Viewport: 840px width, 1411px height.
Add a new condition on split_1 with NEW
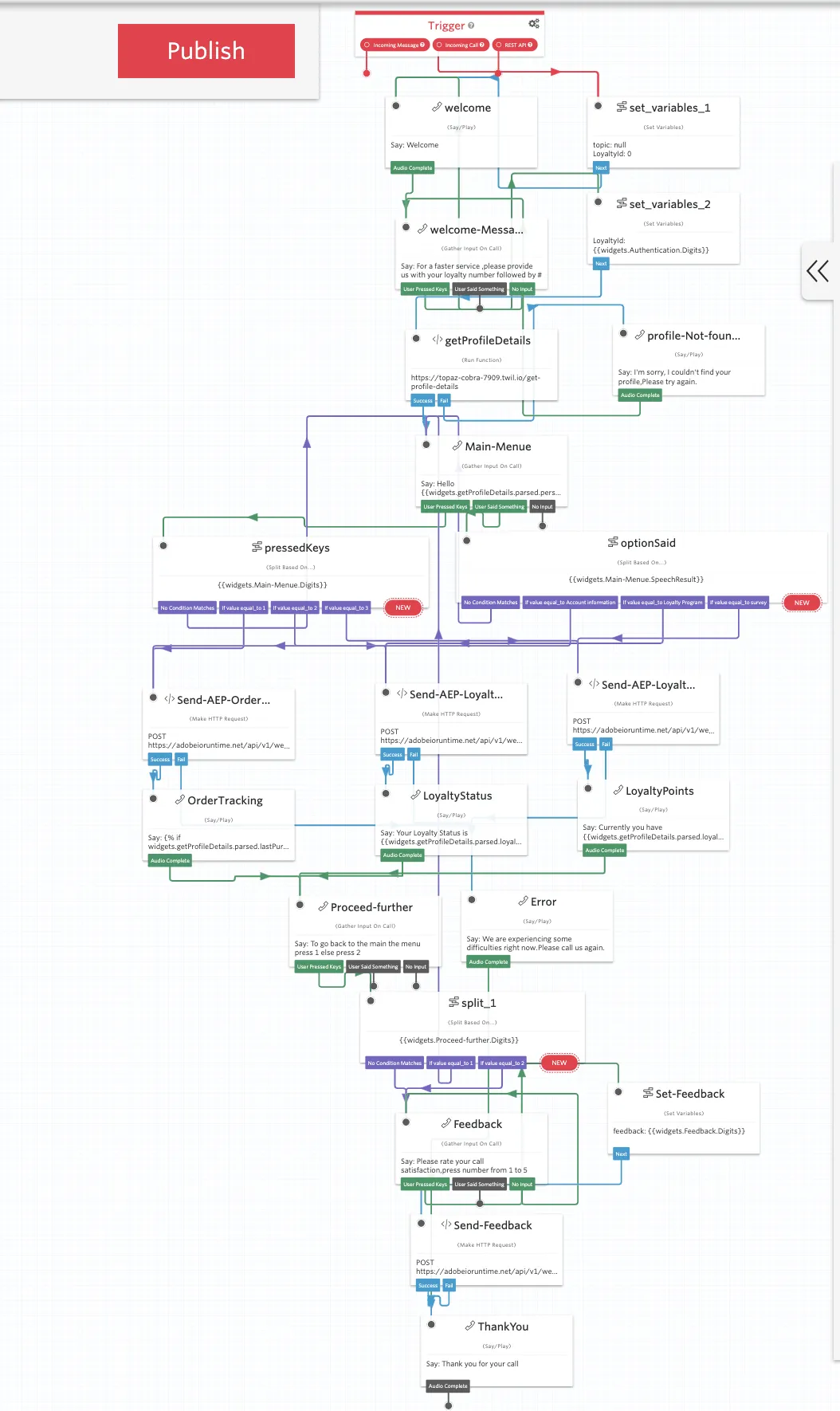pyautogui.click(x=559, y=1063)
